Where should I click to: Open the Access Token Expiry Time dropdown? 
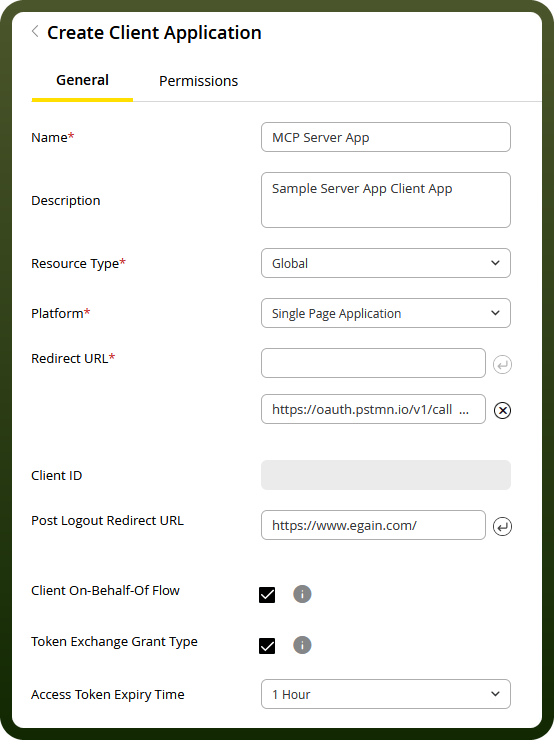click(386, 694)
